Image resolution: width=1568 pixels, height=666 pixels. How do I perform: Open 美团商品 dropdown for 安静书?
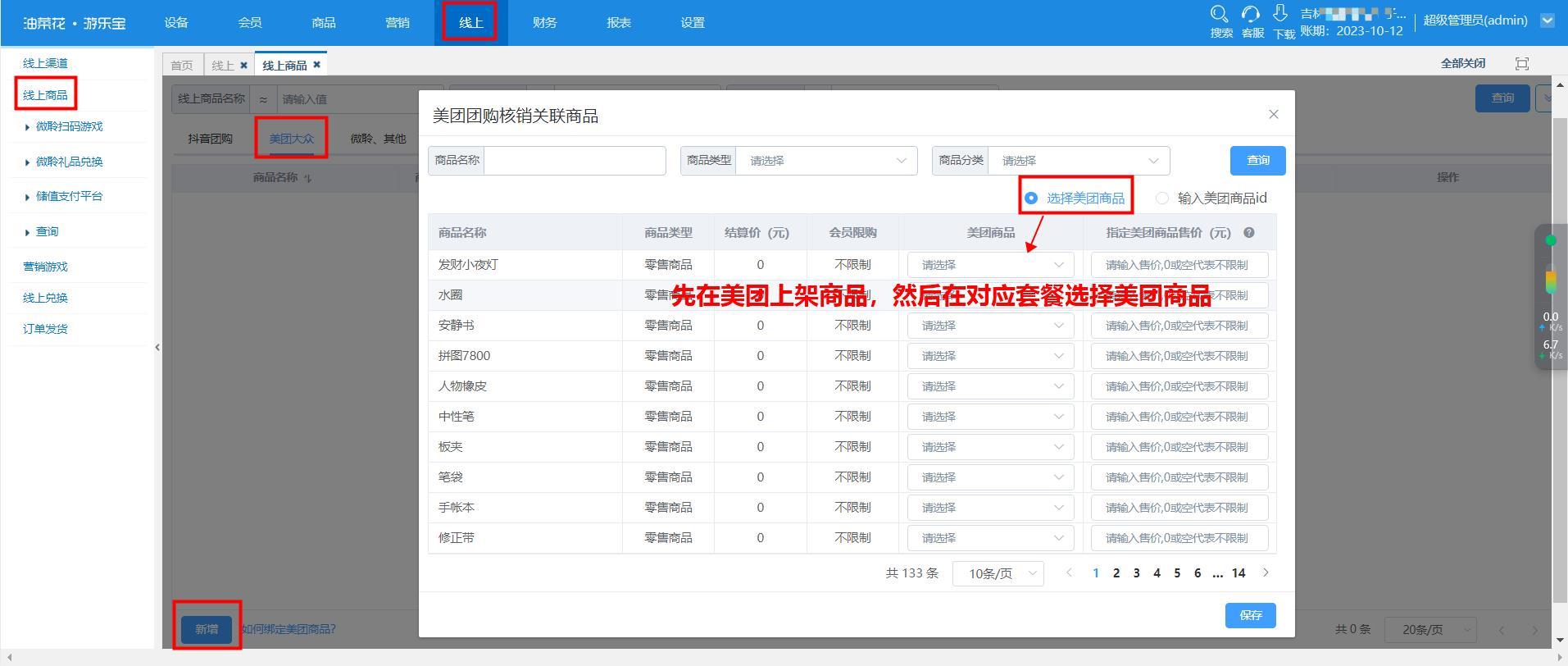click(990, 326)
